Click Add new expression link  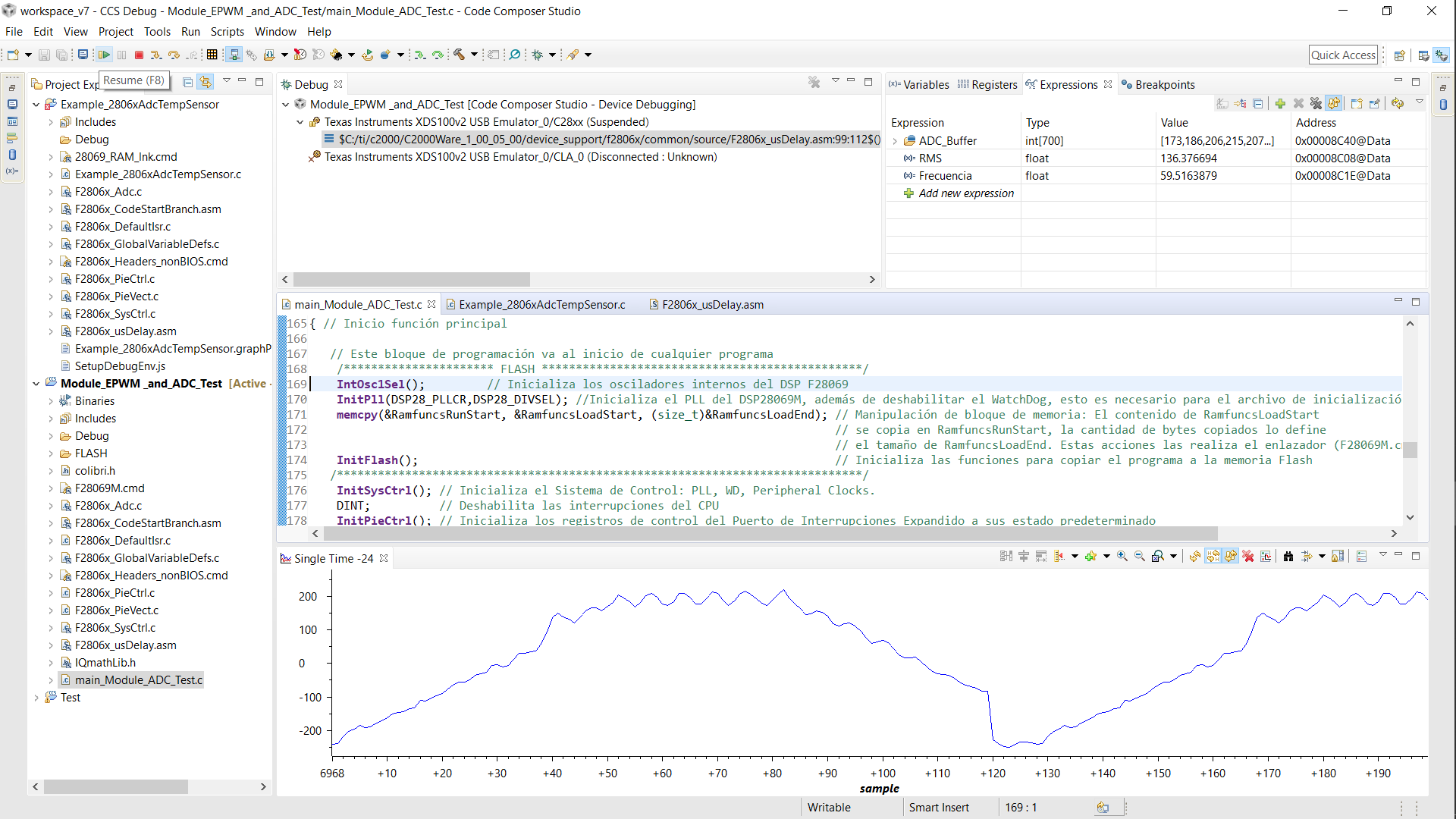966,193
